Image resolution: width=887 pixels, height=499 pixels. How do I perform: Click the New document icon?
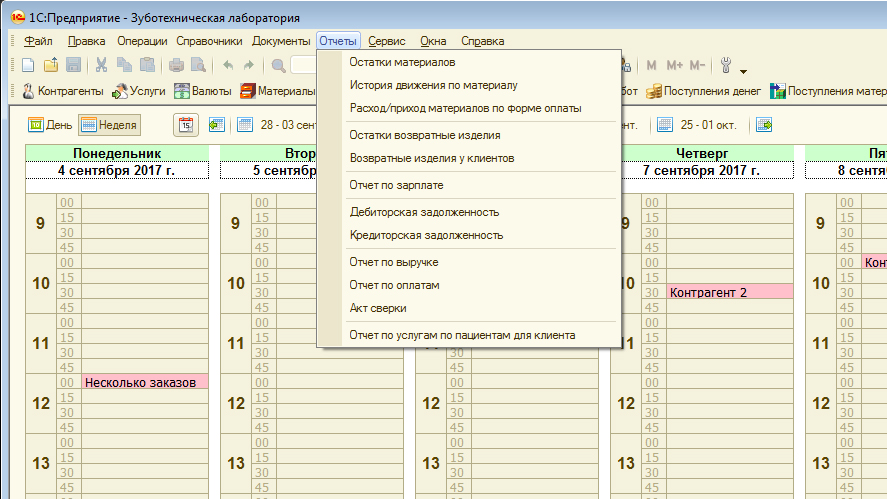point(28,66)
